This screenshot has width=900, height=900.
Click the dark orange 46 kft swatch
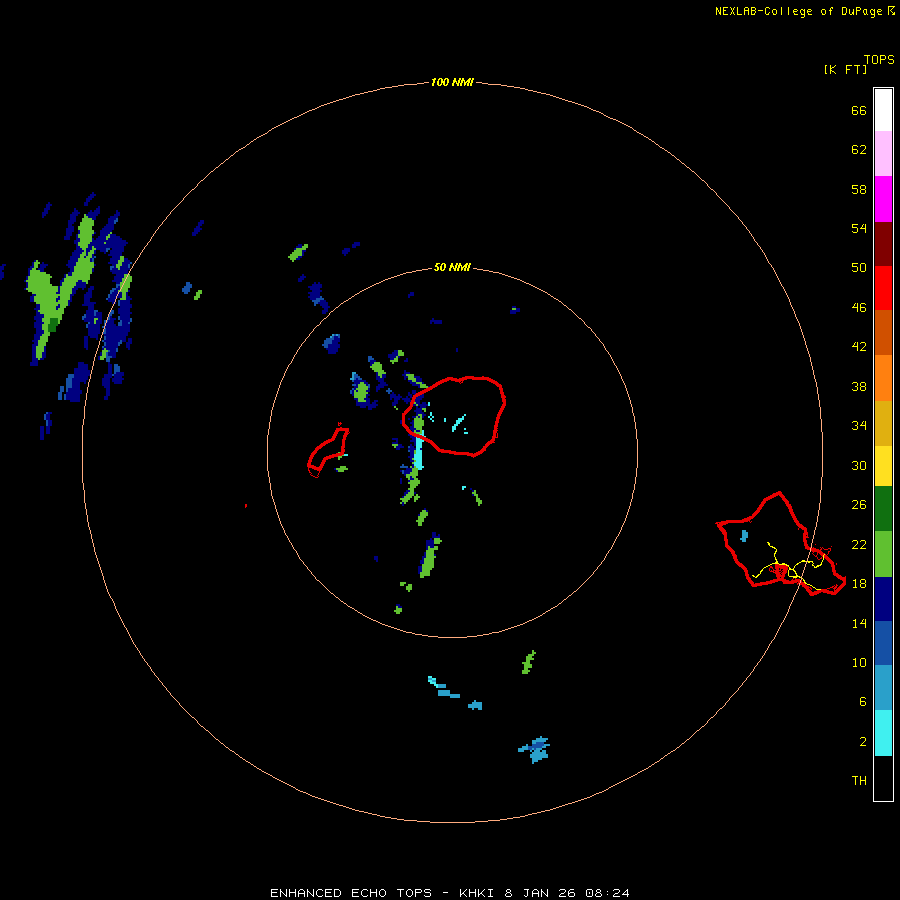pos(883,333)
